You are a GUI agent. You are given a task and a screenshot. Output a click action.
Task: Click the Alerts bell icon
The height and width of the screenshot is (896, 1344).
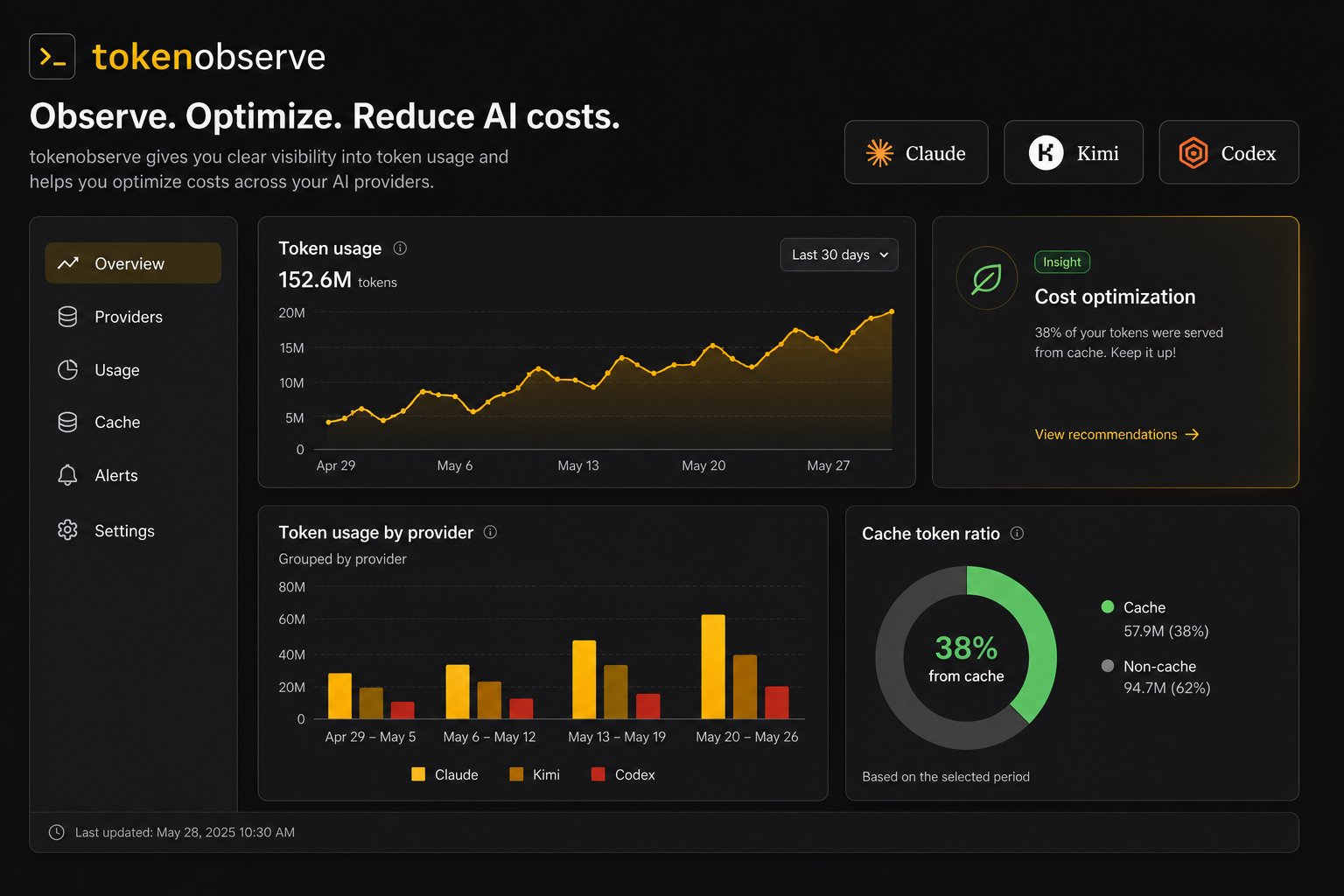tap(67, 475)
